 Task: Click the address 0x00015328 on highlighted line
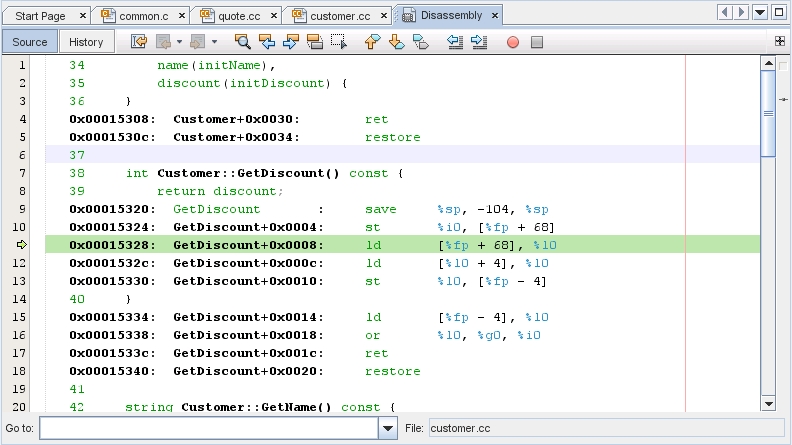click(113, 245)
